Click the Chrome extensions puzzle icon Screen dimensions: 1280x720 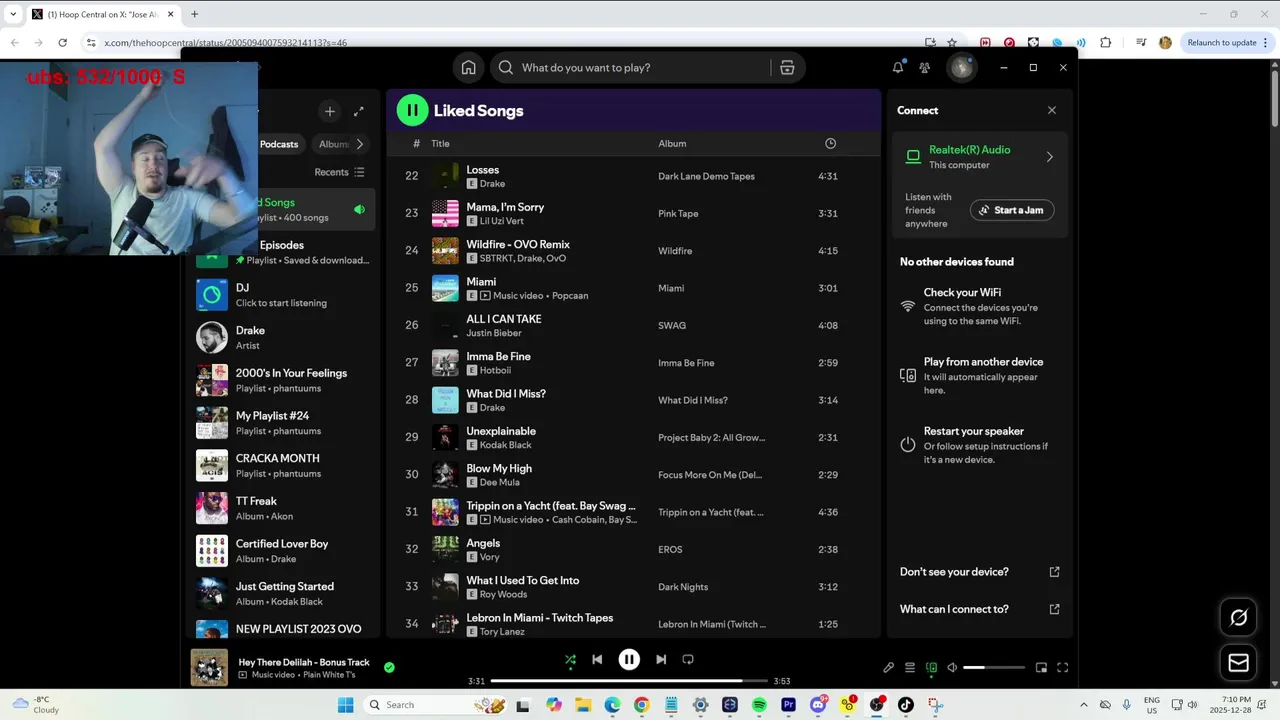(1105, 42)
